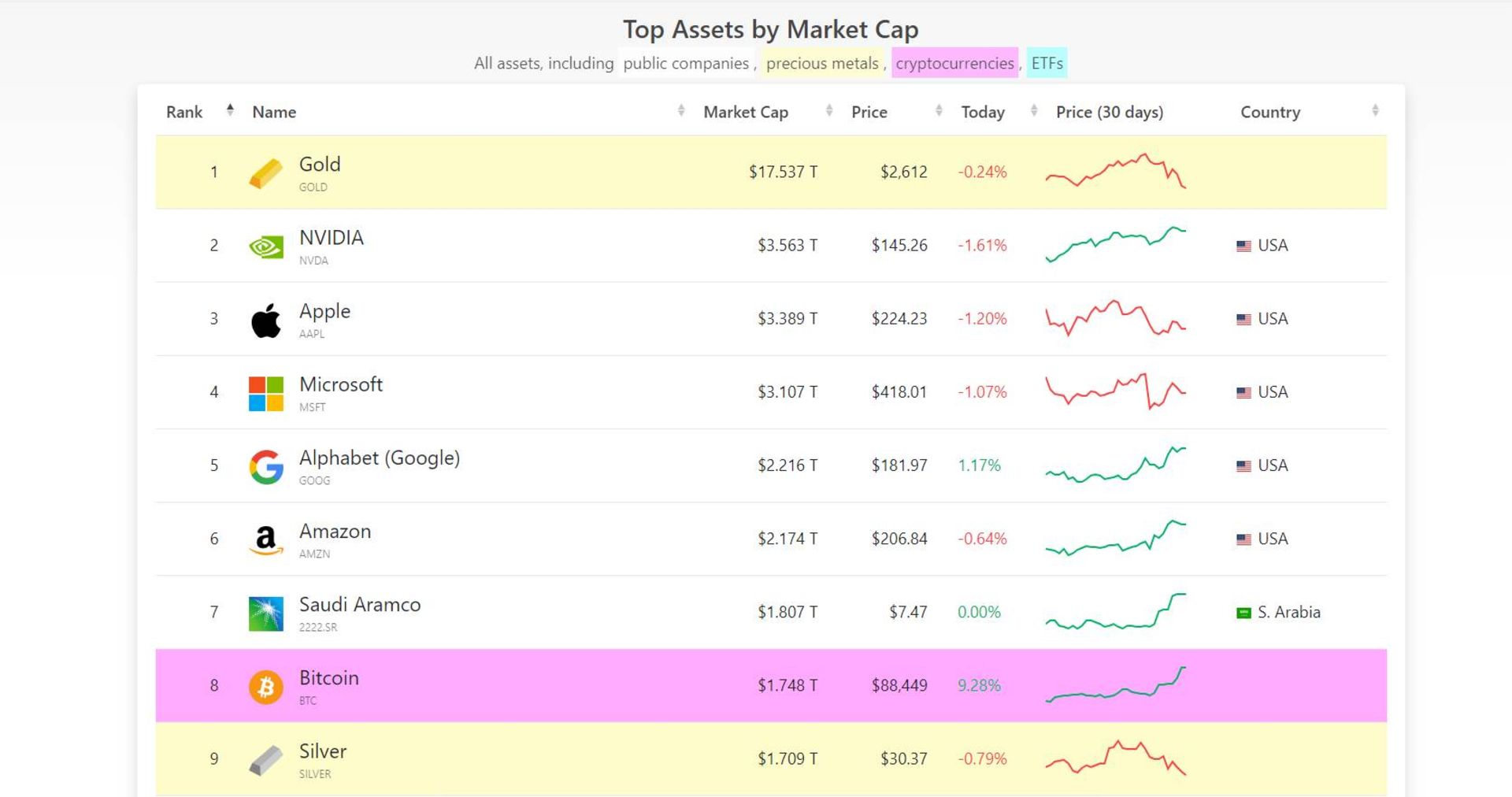1512x797 pixels.
Task: Click the Saudi Aramco logo icon
Action: coord(265,614)
